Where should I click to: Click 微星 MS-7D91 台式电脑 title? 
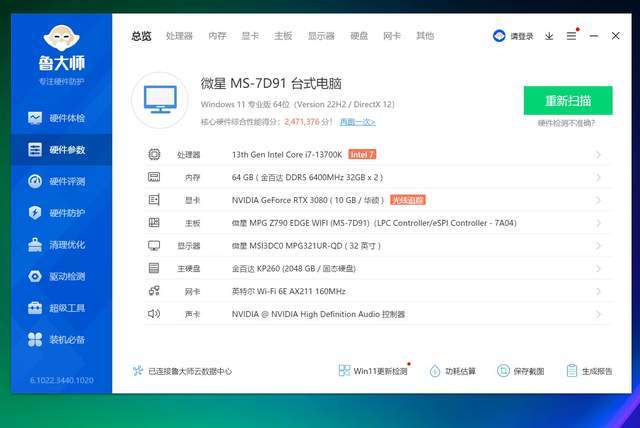271,84
